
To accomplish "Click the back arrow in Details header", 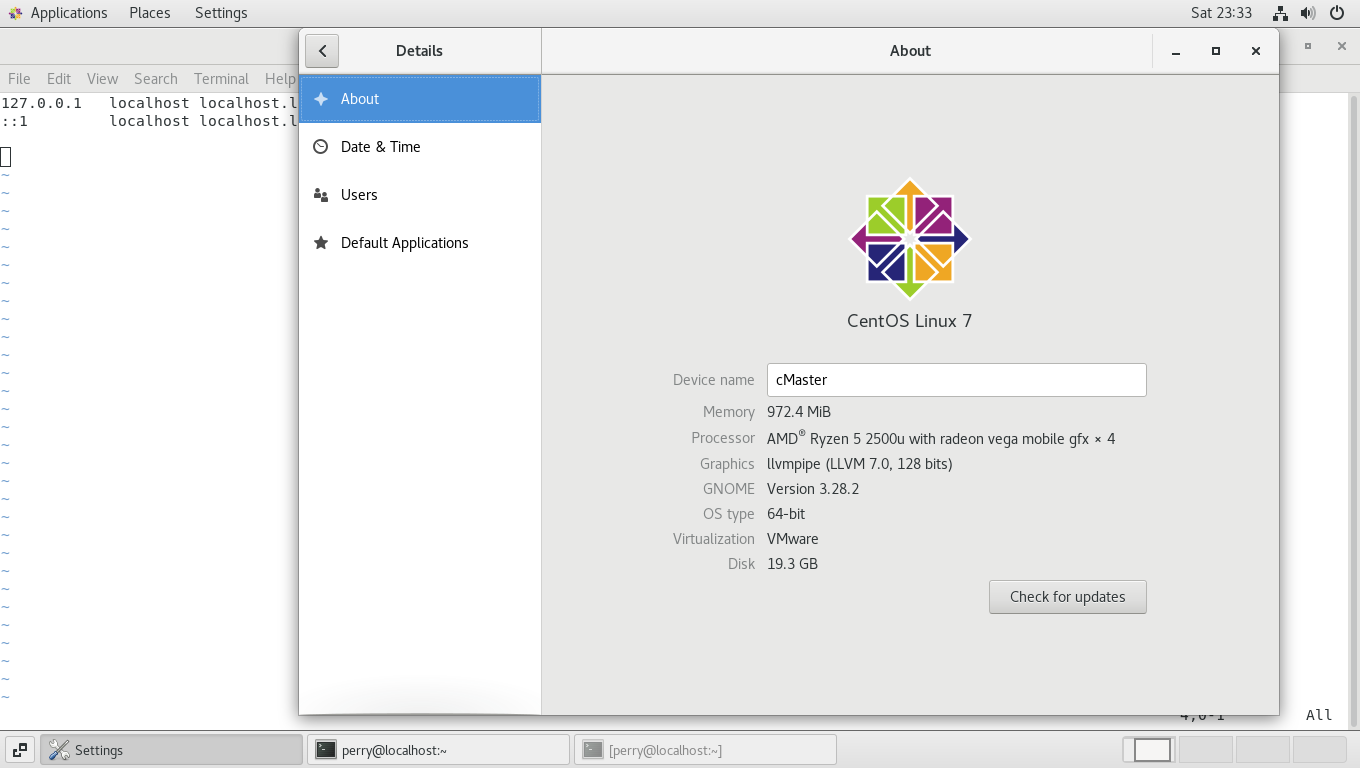I will coord(322,51).
